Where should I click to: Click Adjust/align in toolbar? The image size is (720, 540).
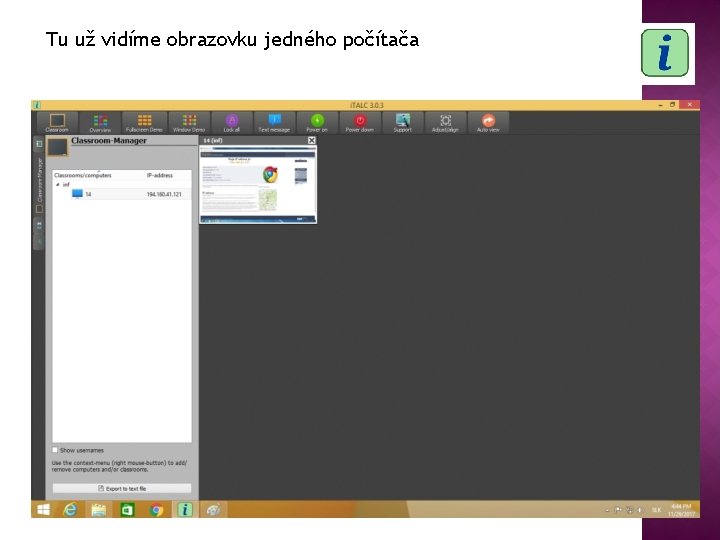point(445,123)
